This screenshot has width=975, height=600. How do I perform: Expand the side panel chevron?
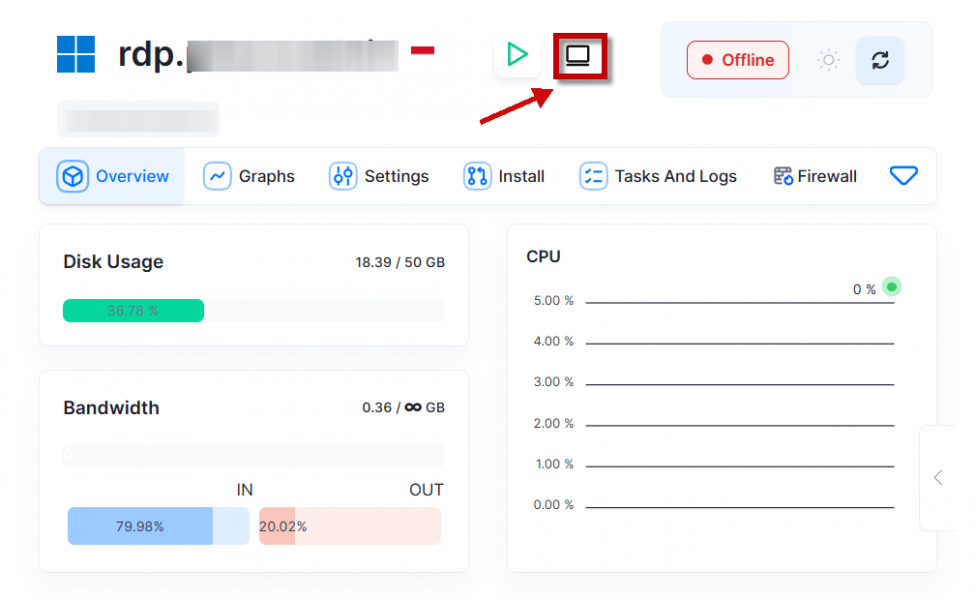coord(938,477)
